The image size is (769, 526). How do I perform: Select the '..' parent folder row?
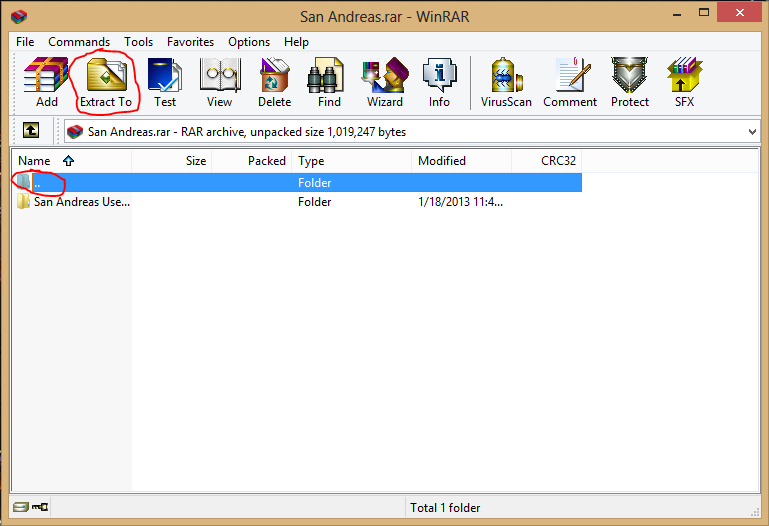(x=297, y=182)
